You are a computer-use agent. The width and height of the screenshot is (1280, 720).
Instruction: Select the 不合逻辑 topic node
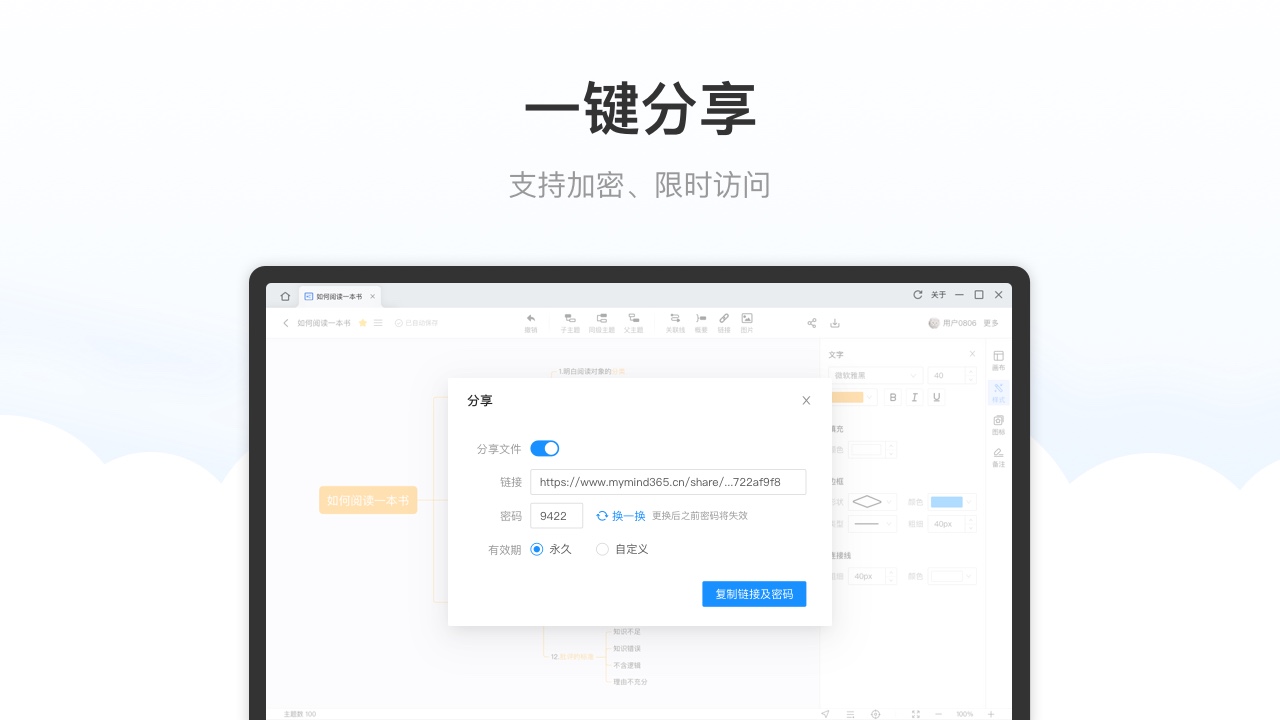pos(627,665)
